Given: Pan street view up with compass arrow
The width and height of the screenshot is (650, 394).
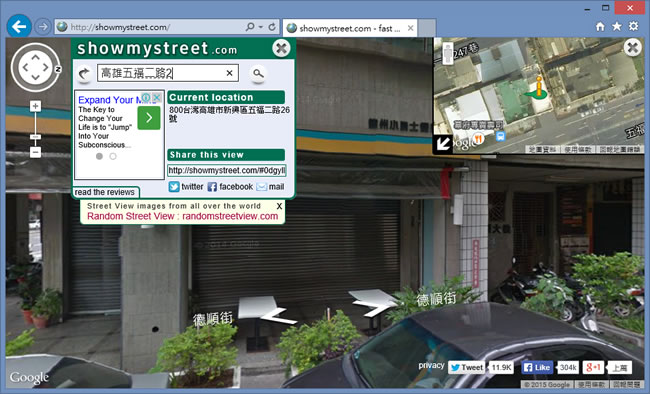Looking at the screenshot, I should pos(35,58).
